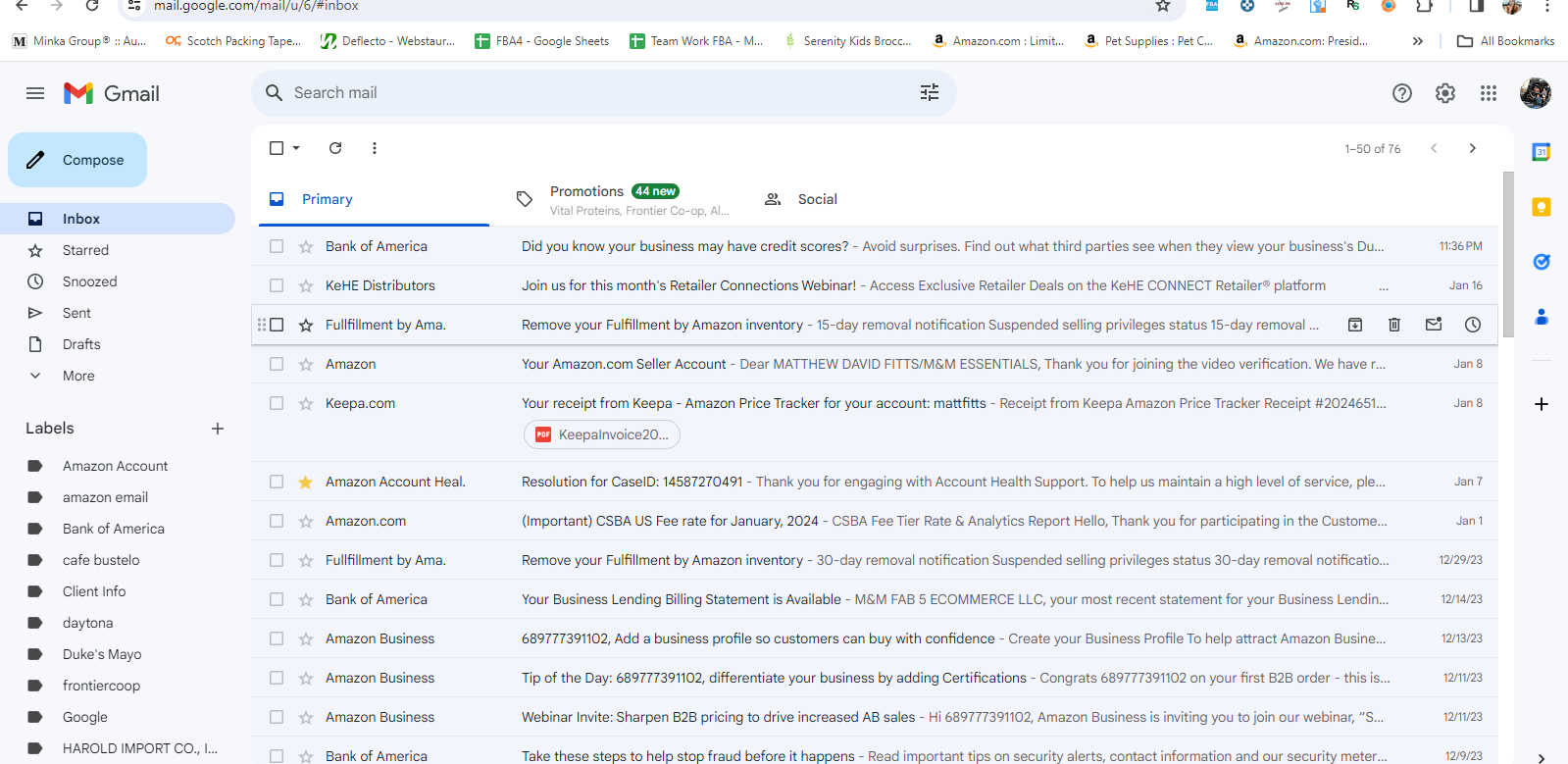Open the Google apps grid
The image size is (1568, 764).
point(1489,93)
